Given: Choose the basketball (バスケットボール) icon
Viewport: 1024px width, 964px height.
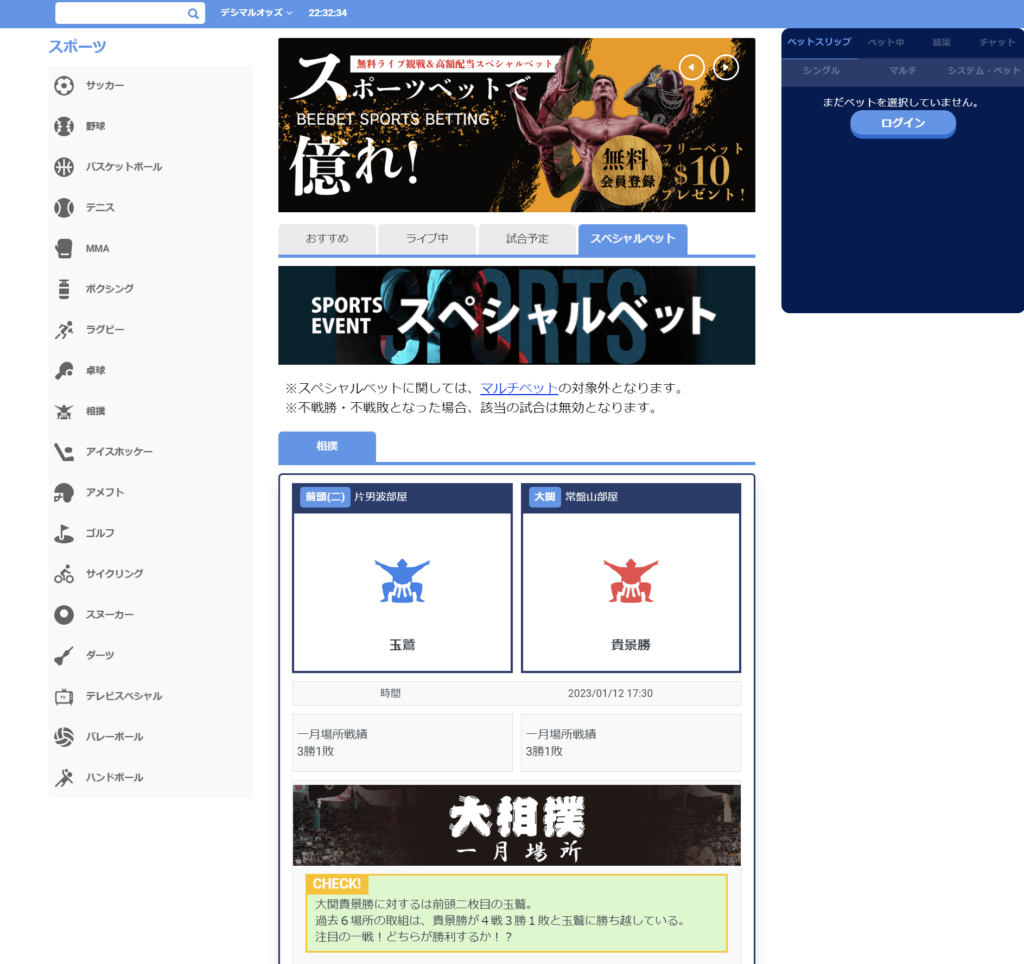Looking at the screenshot, I should pyautogui.click(x=64, y=167).
